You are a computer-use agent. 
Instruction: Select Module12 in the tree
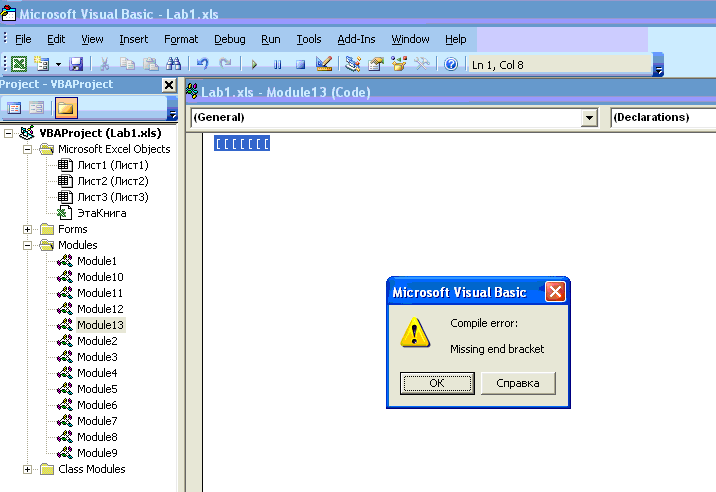tap(100, 309)
